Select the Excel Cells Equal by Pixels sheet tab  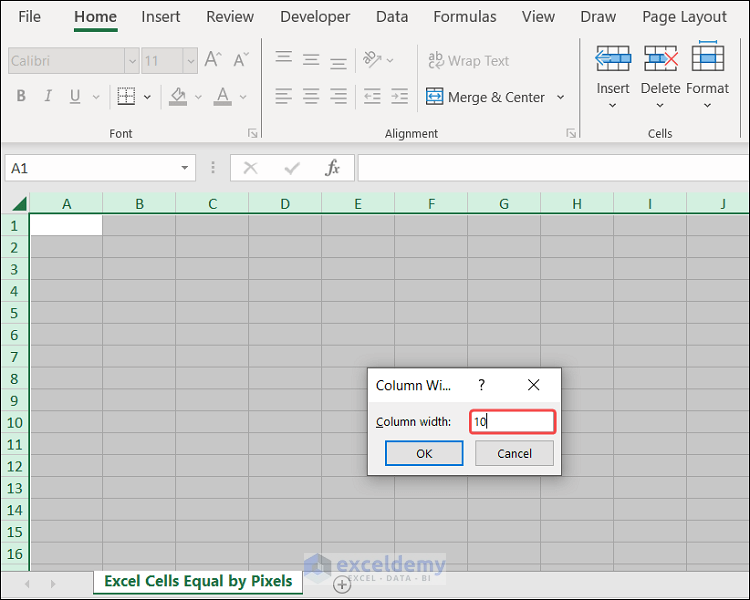tap(198, 581)
